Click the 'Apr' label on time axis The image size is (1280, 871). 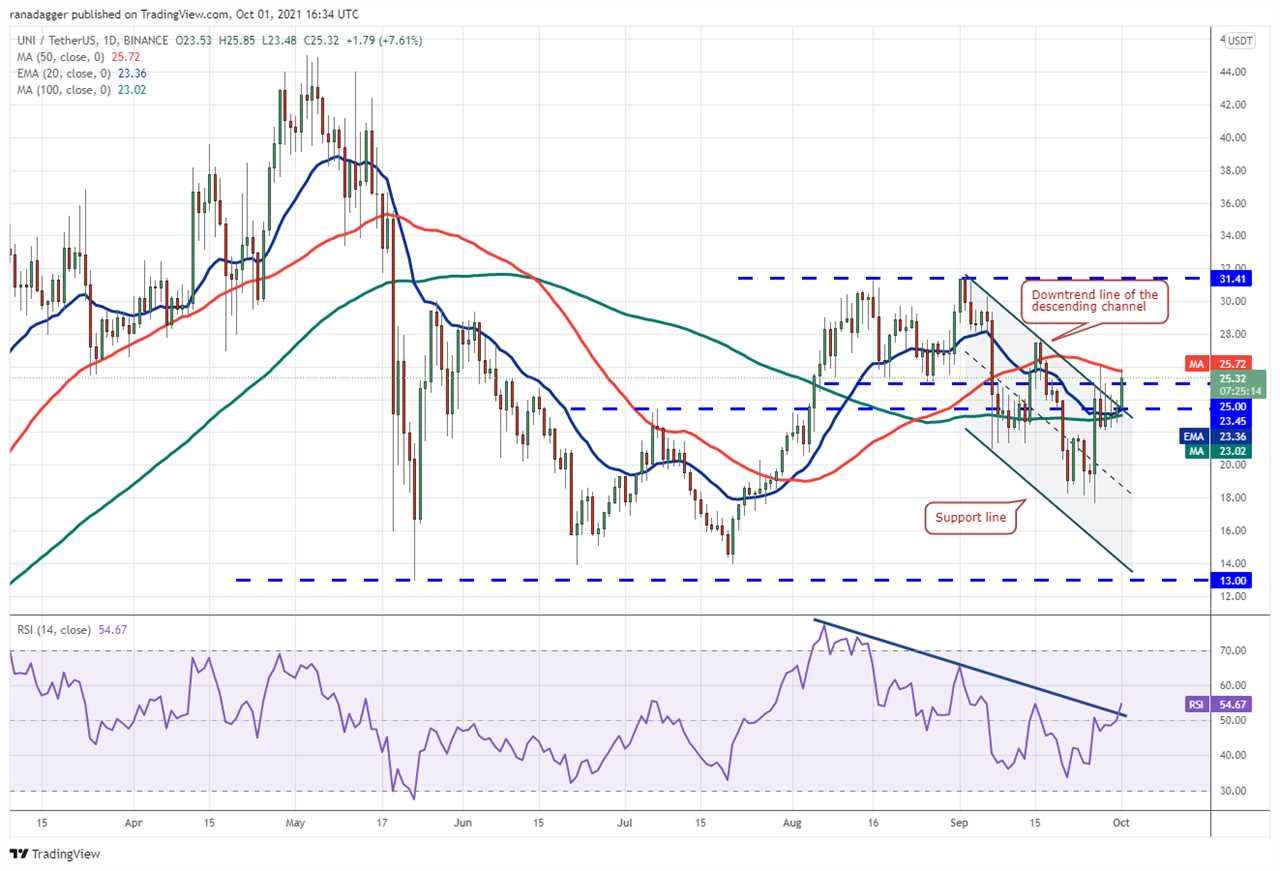pos(132,823)
